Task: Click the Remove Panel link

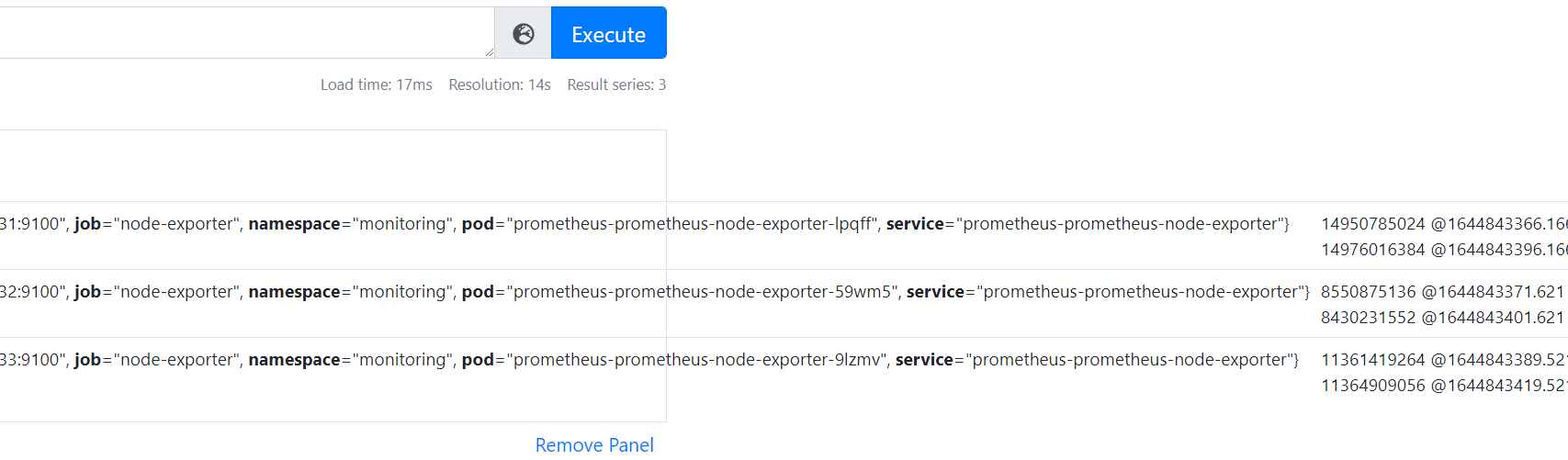Action: pos(594,445)
